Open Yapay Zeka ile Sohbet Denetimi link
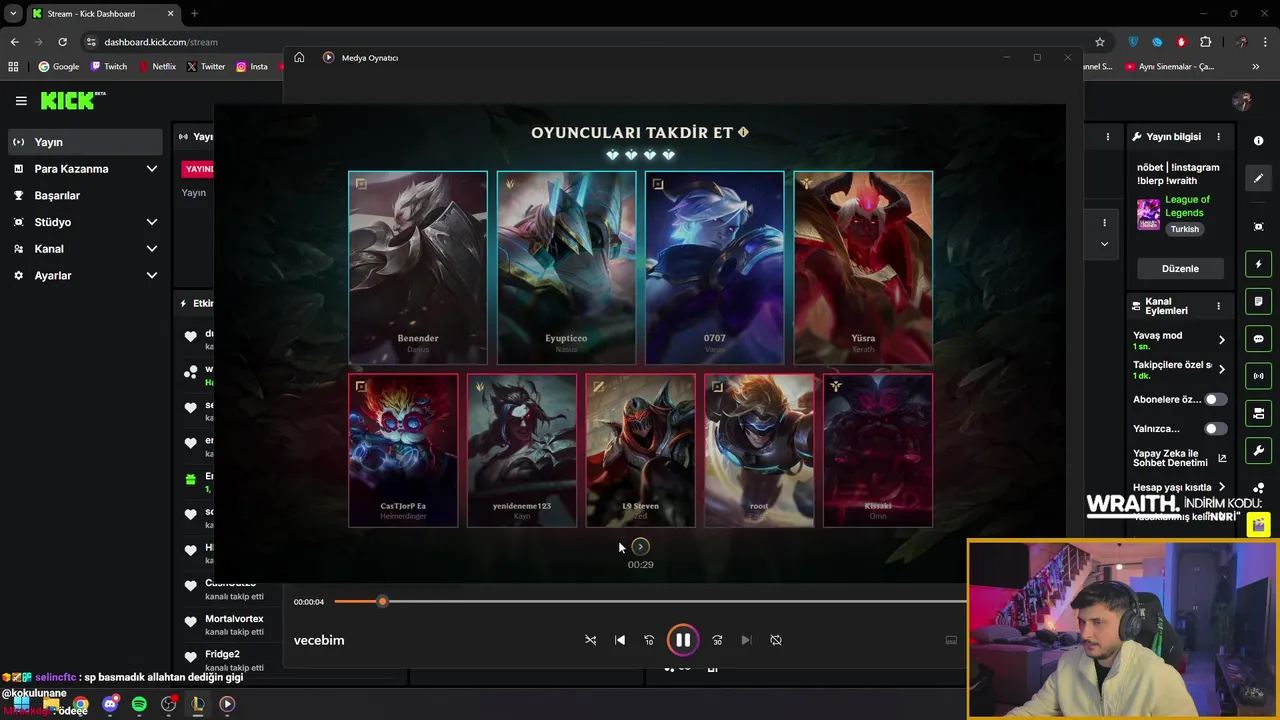The image size is (1280, 720). (1180, 458)
